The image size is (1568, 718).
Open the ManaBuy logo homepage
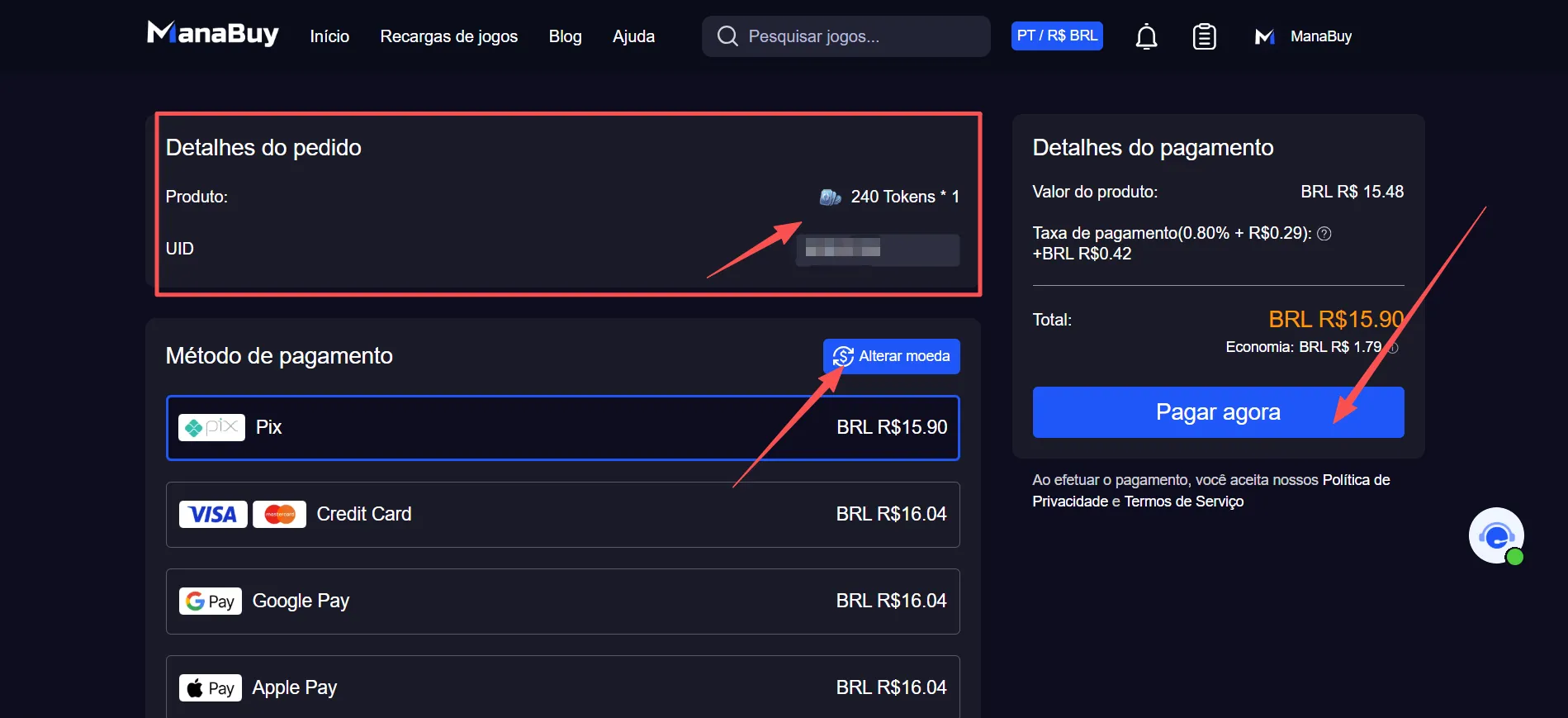[213, 34]
